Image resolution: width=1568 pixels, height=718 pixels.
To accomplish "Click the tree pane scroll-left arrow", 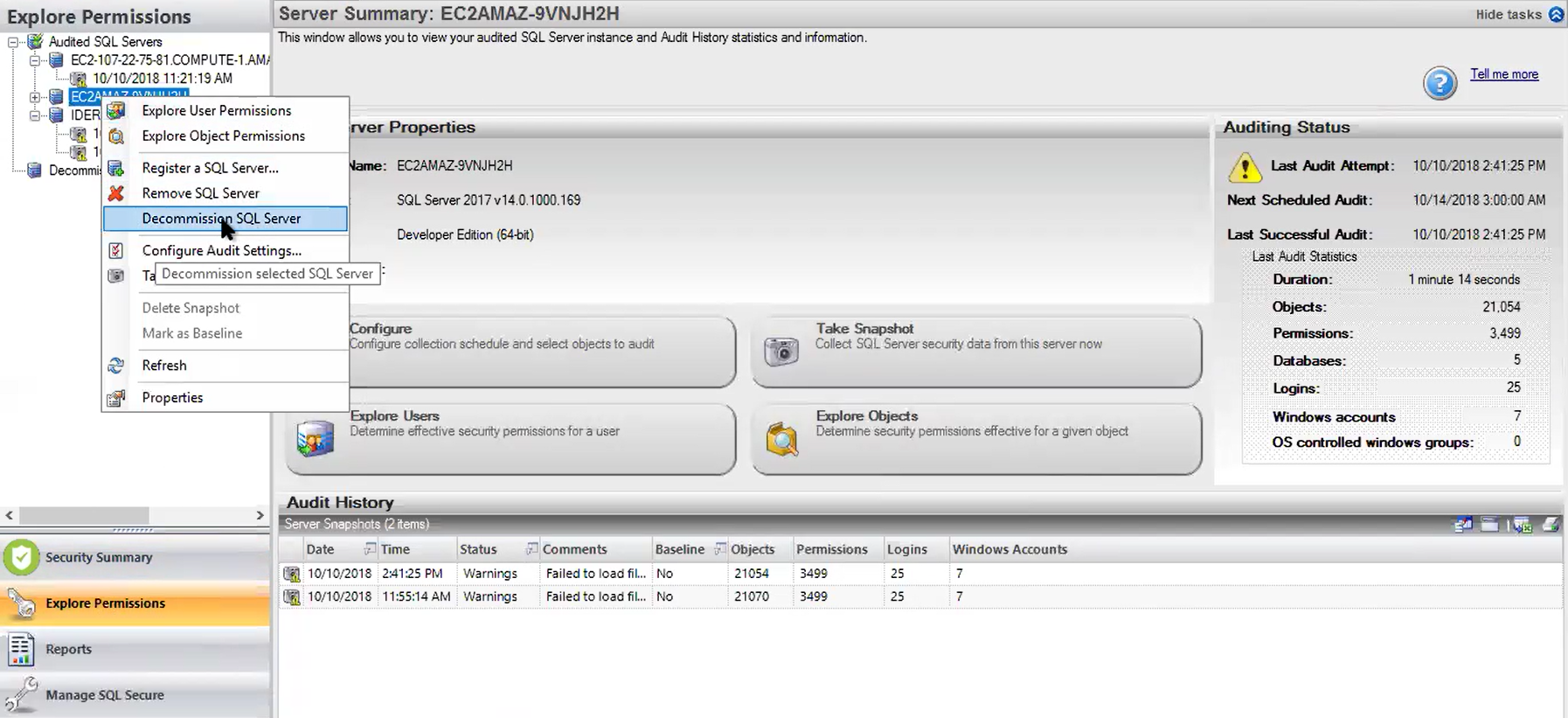I will [10, 516].
